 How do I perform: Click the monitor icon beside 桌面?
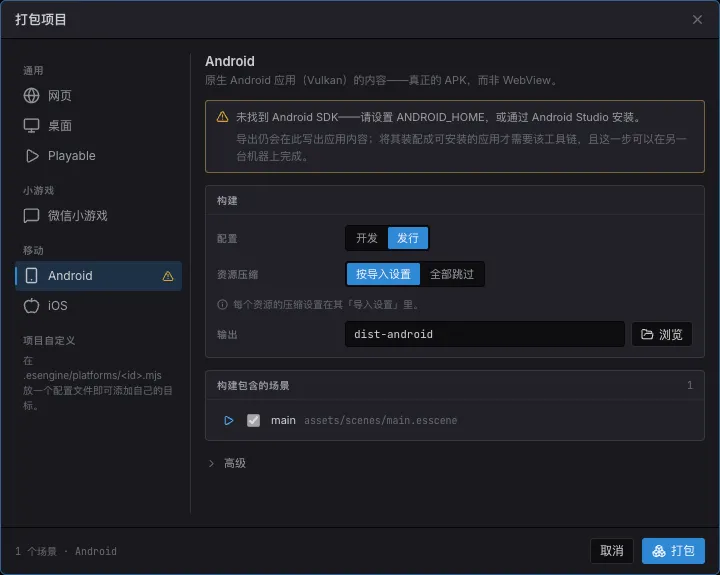click(x=31, y=125)
